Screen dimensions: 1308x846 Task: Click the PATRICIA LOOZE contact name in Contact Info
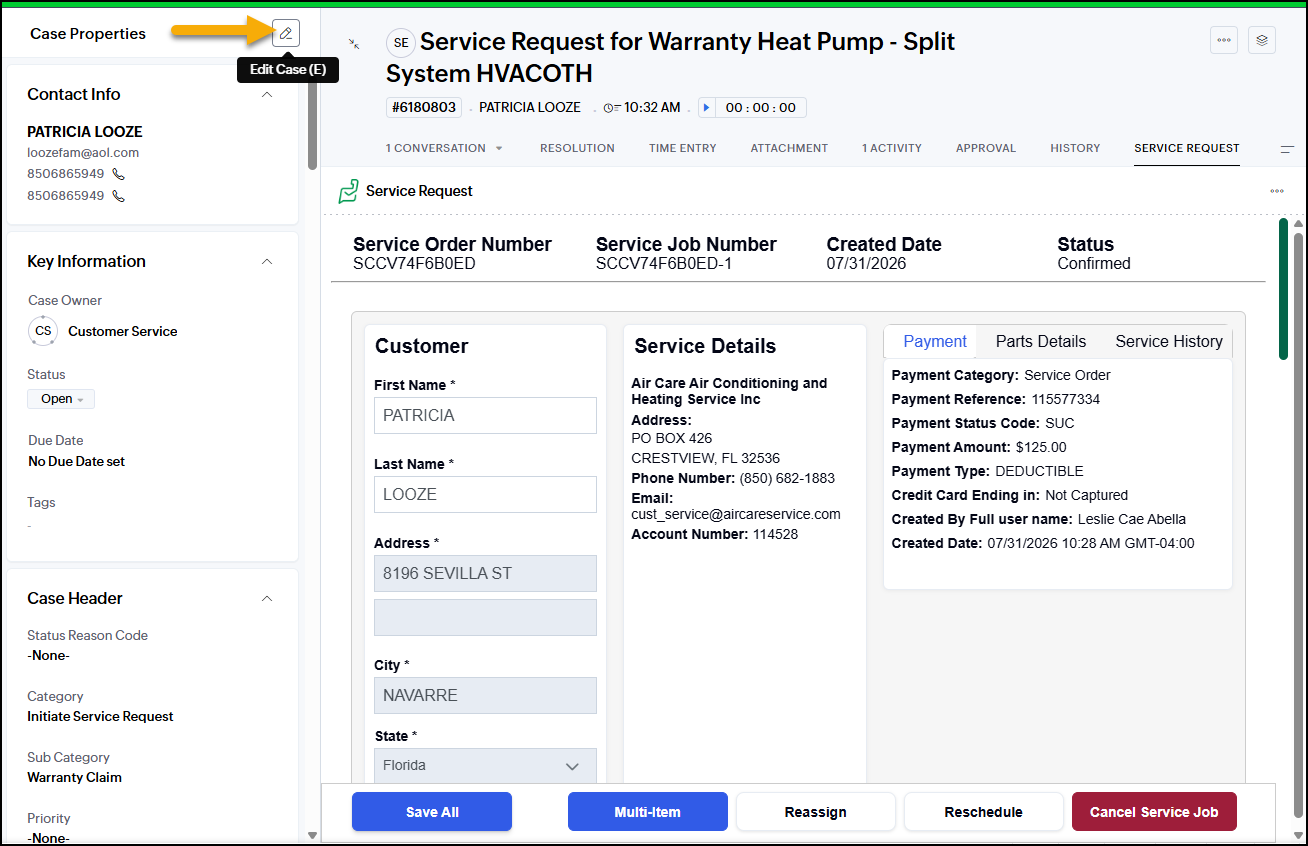click(85, 132)
